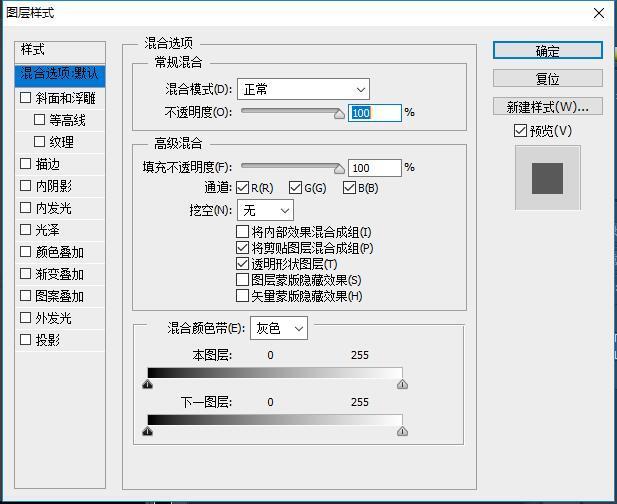Click the 复位 button
The image size is (617, 504).
coord(547,79)
